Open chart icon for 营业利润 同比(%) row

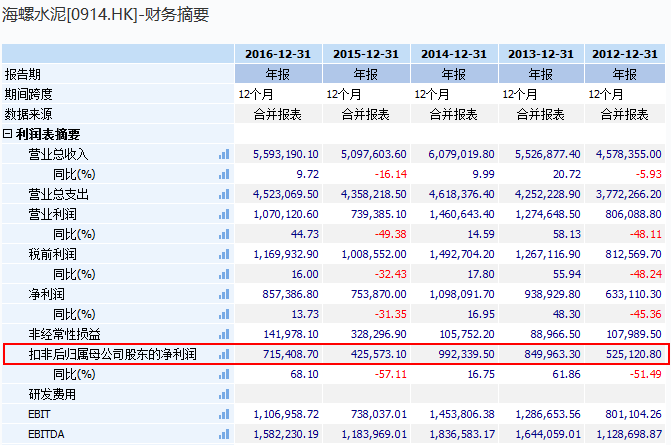pyautogui.click(x=224, y=234)
